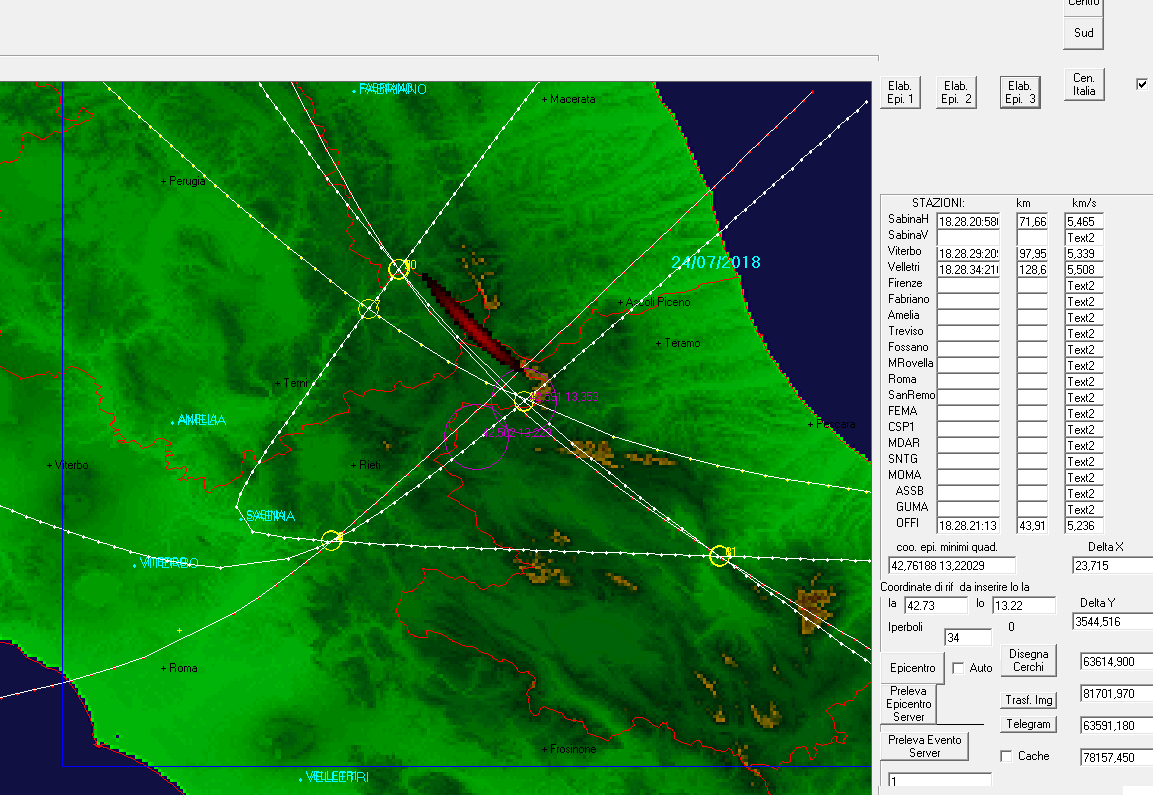Click Preleva Epicentro Server button
Screen dimensions: 1153x795
(908, 704)
